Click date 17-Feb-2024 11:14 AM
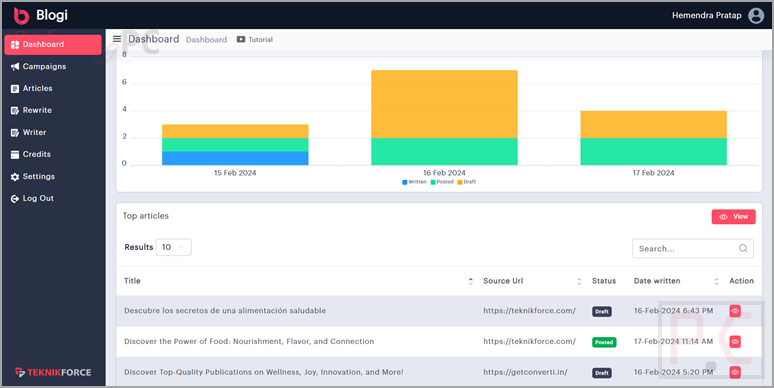The height and width of the screenshot is (388, 774). pos(673,342)
